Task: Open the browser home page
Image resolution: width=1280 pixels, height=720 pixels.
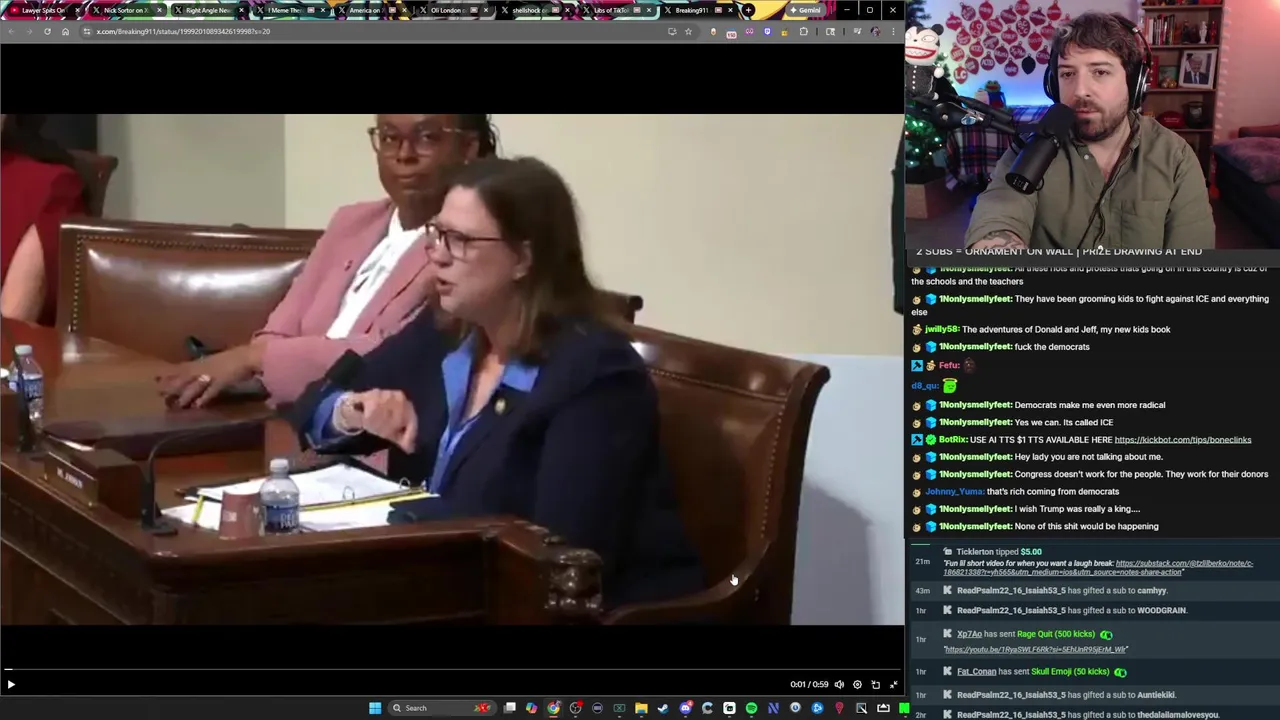Action: tap(65, 31)
